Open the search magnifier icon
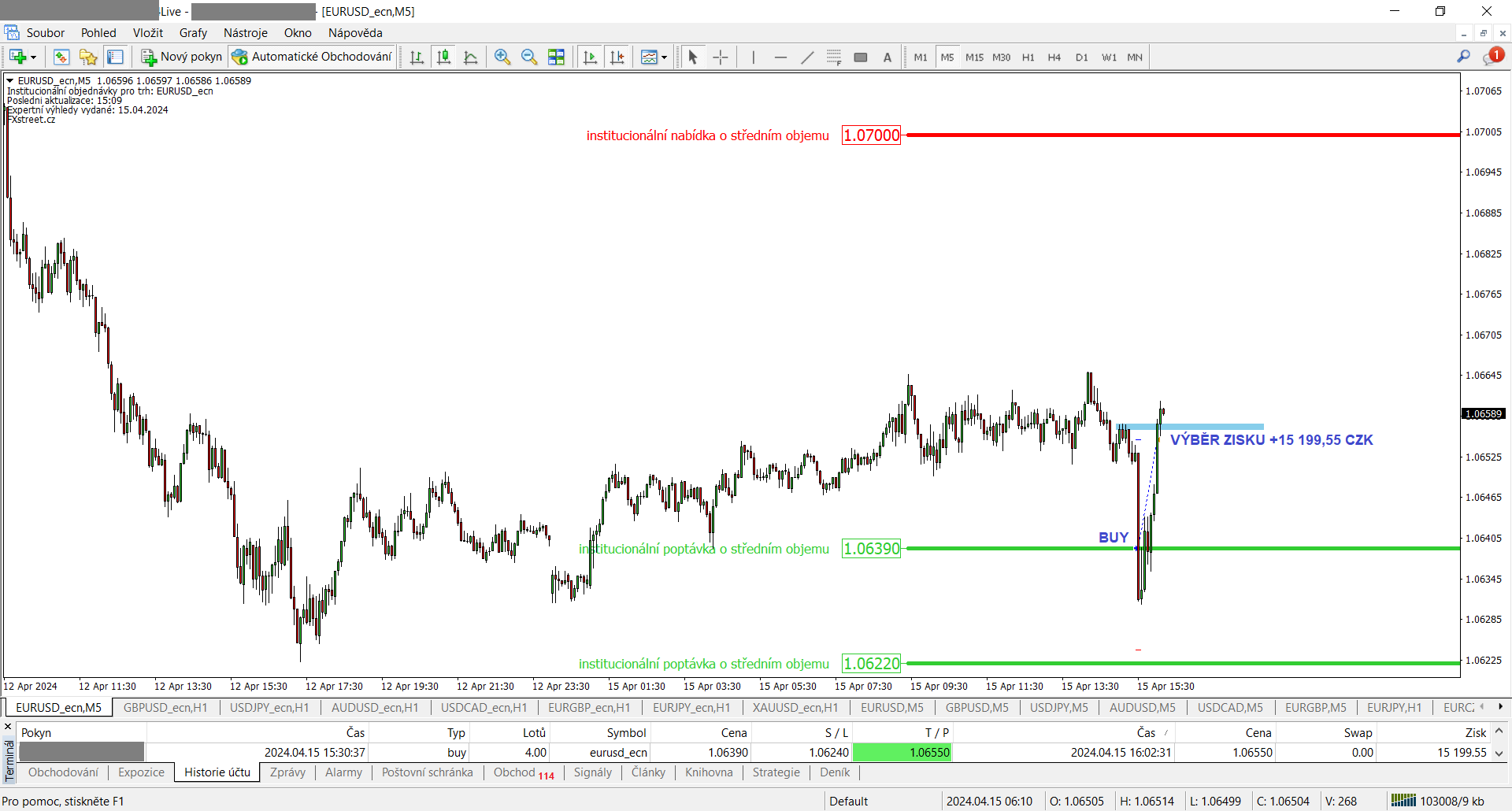The width and height of the screenshot is (1512, 811). (1463, 57)
